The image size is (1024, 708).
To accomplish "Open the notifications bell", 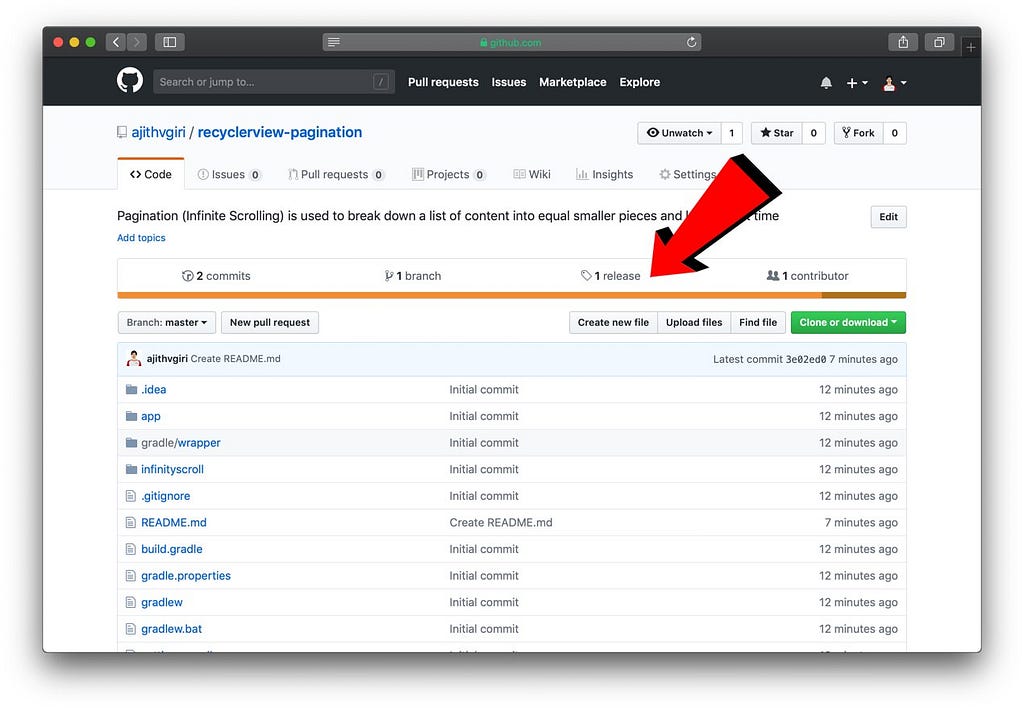I will coord(826,83).
